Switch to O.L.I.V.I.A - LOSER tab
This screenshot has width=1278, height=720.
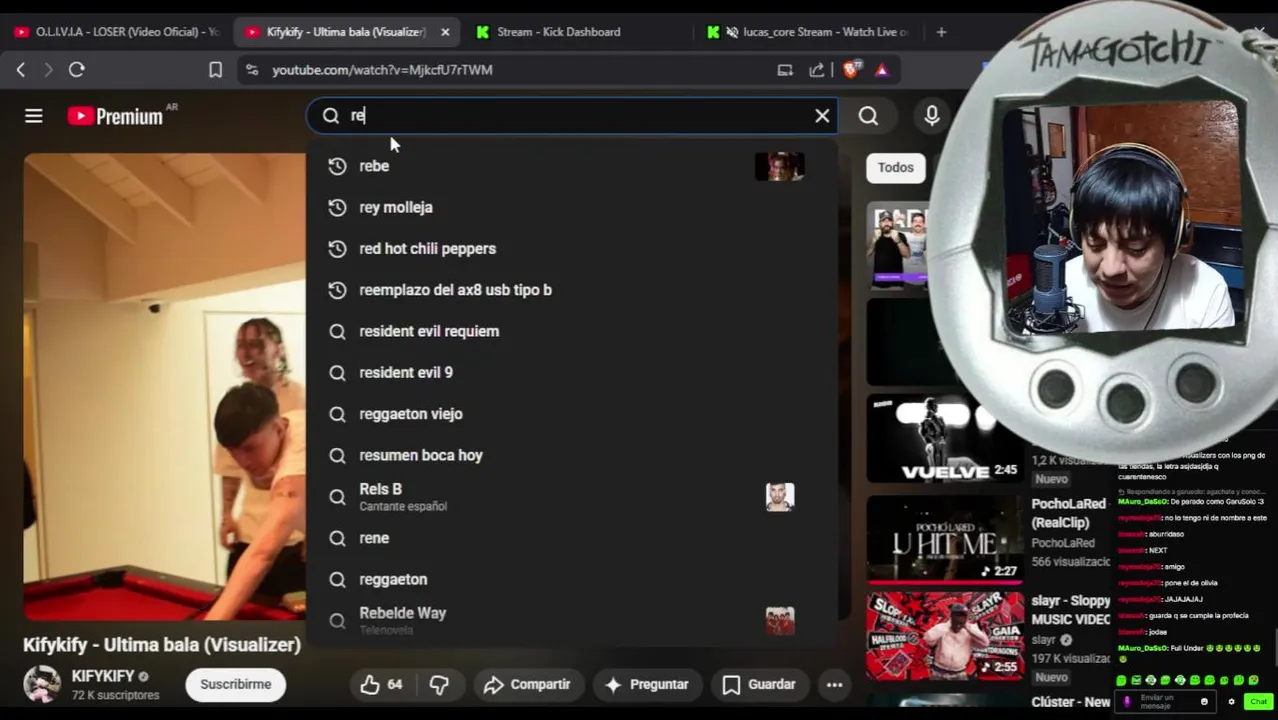[x=117, y=32]
